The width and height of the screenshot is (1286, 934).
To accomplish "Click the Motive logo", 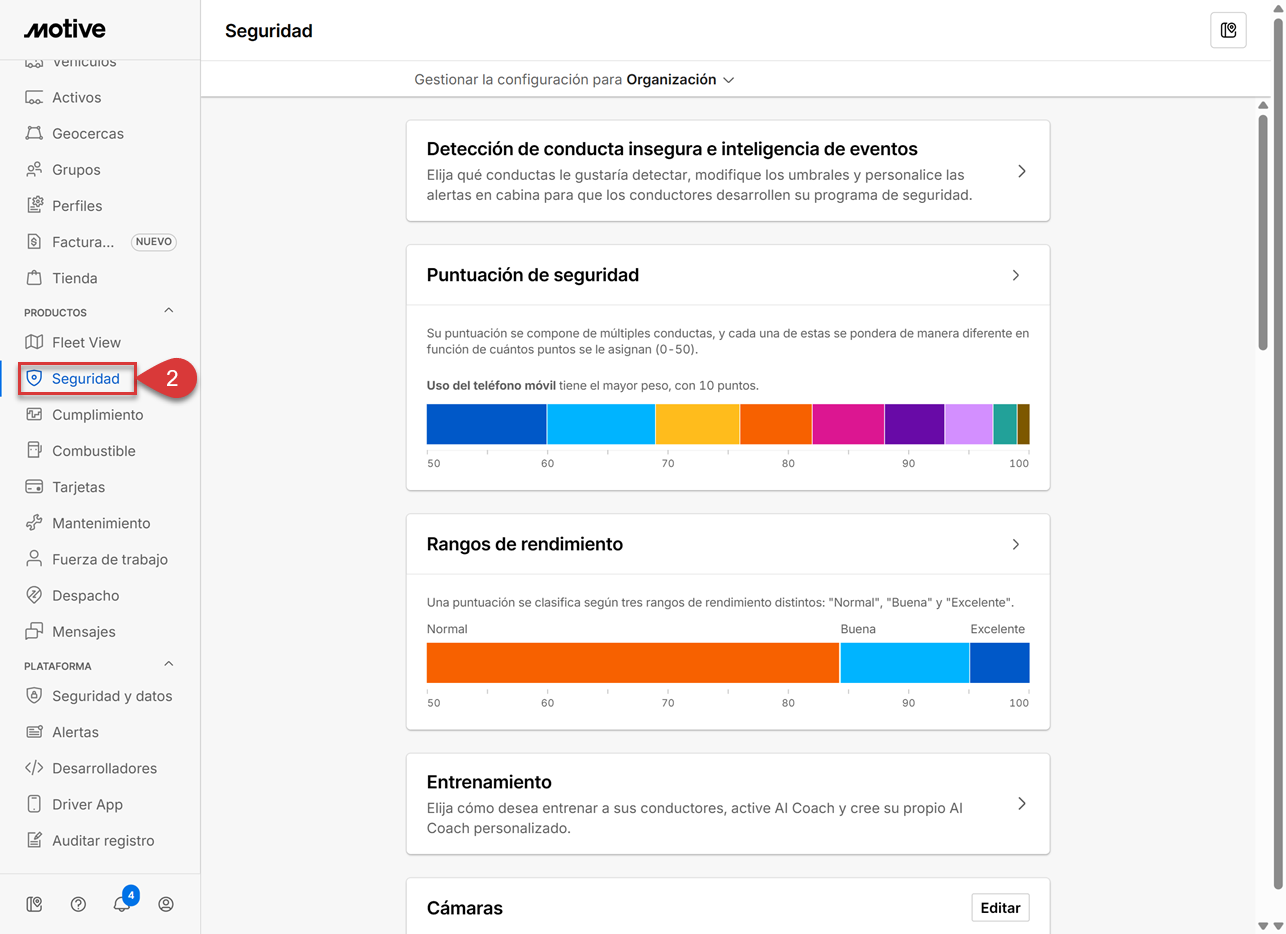I will point(65,29).
